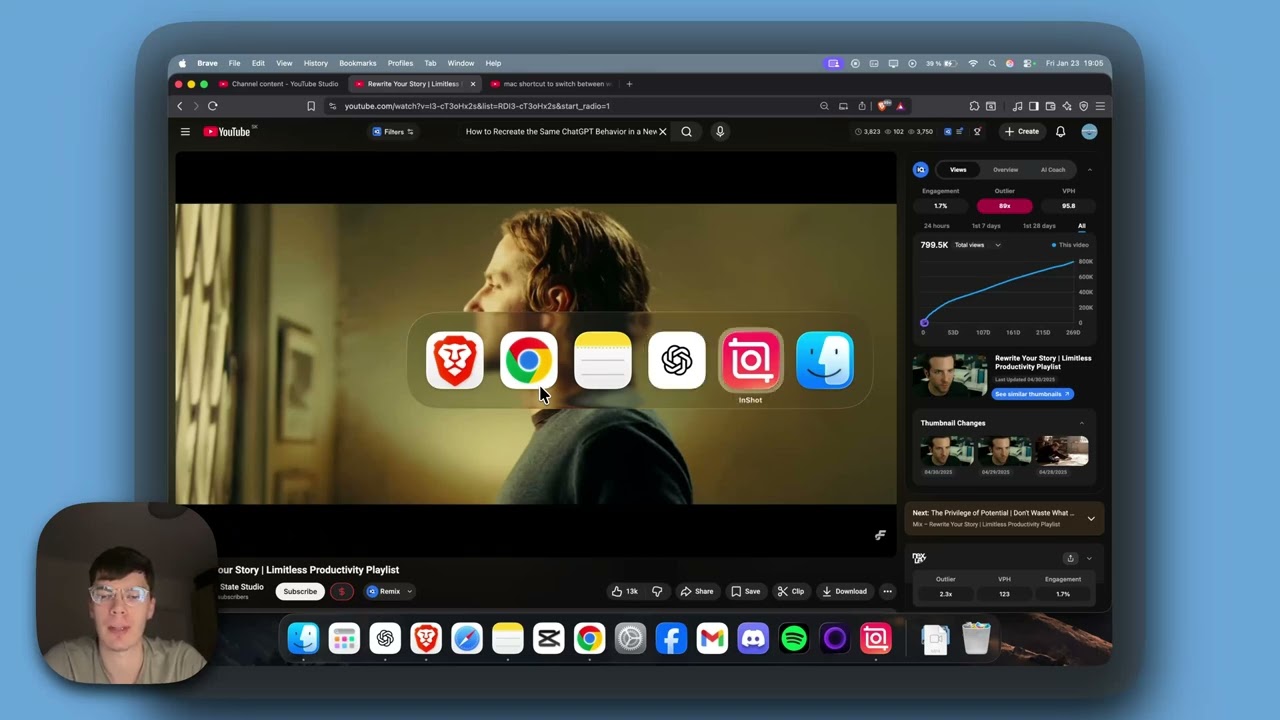Image resolution: width=1280 pixels, height=720 pixels.
Task: Download the video
Action: point(845,591)
